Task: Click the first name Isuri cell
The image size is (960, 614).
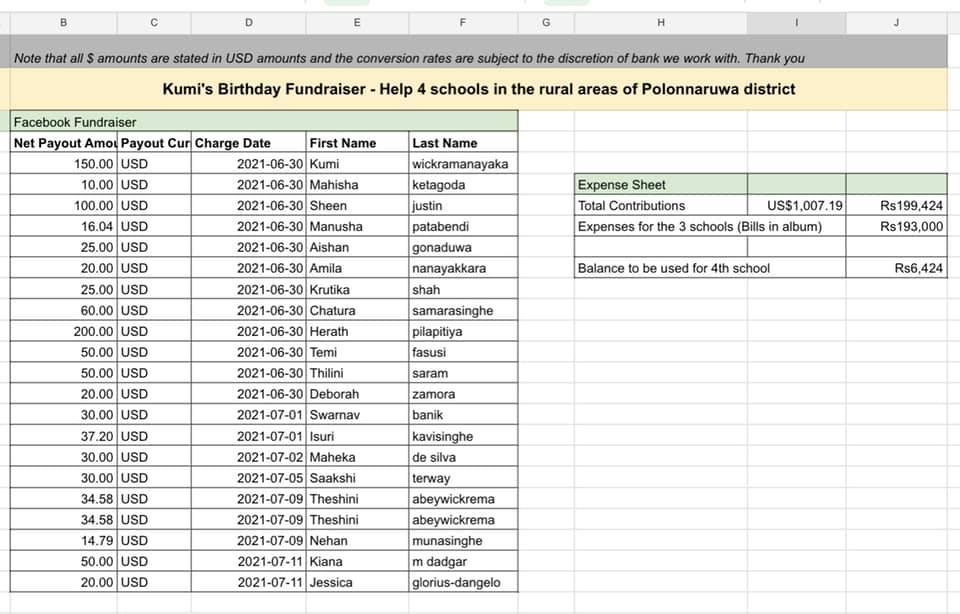Action: coord(358,436)
